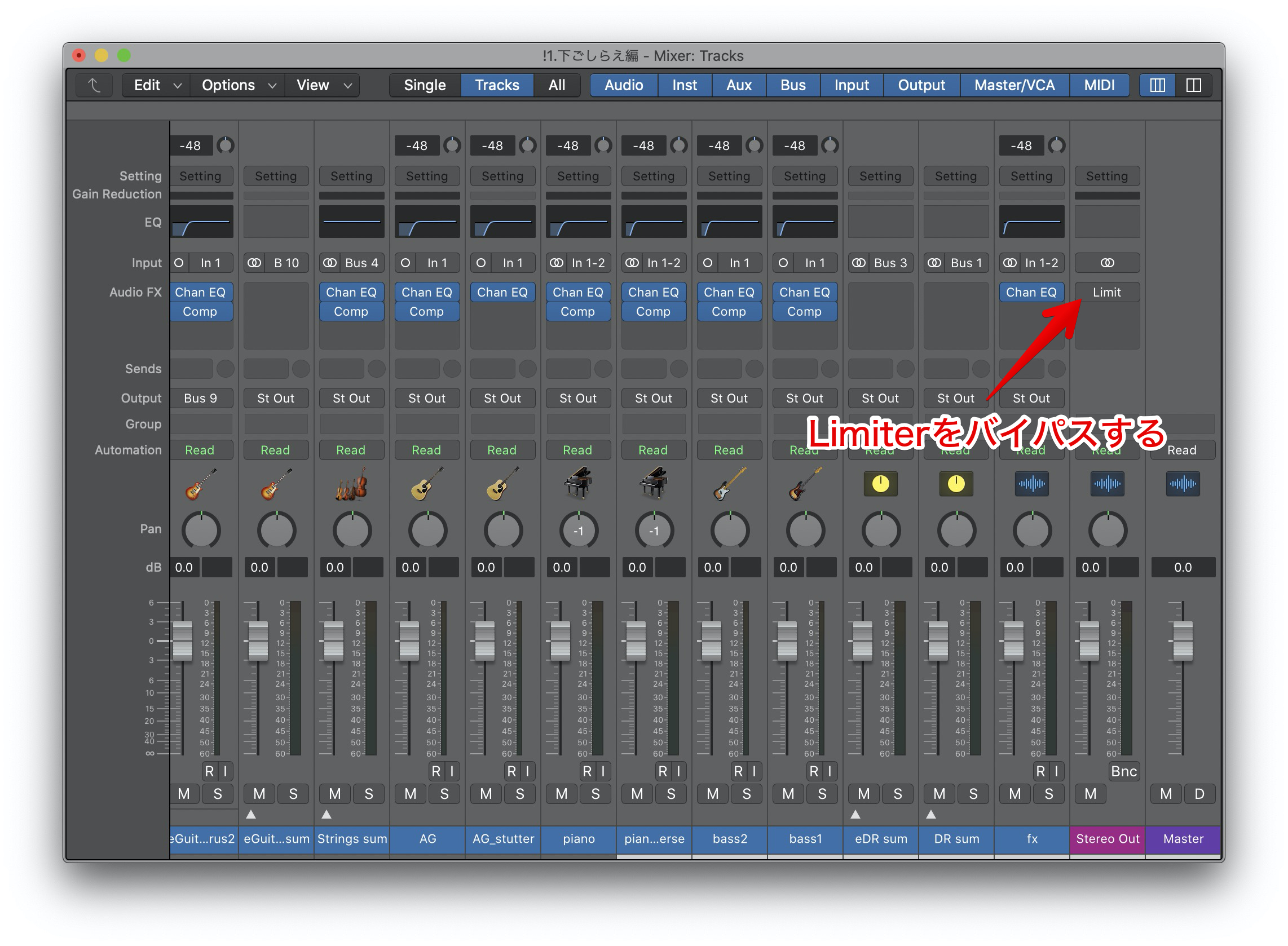Screen dimensions: 1288x946
Task: Switch mixer to Single view
Action: tap(425, 85)
